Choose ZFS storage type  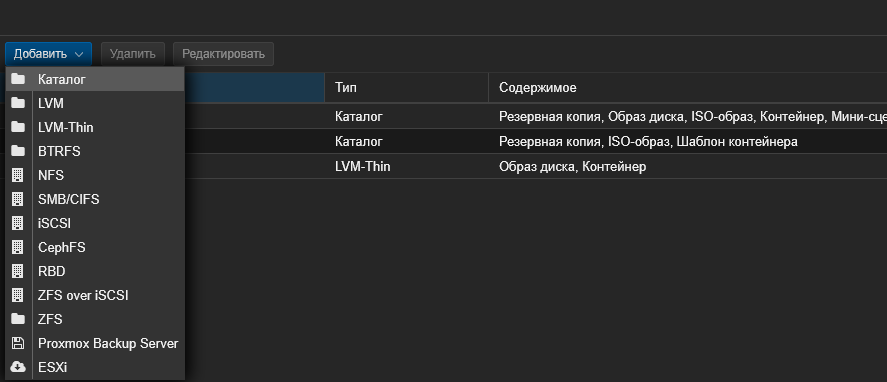coord(95,320)
